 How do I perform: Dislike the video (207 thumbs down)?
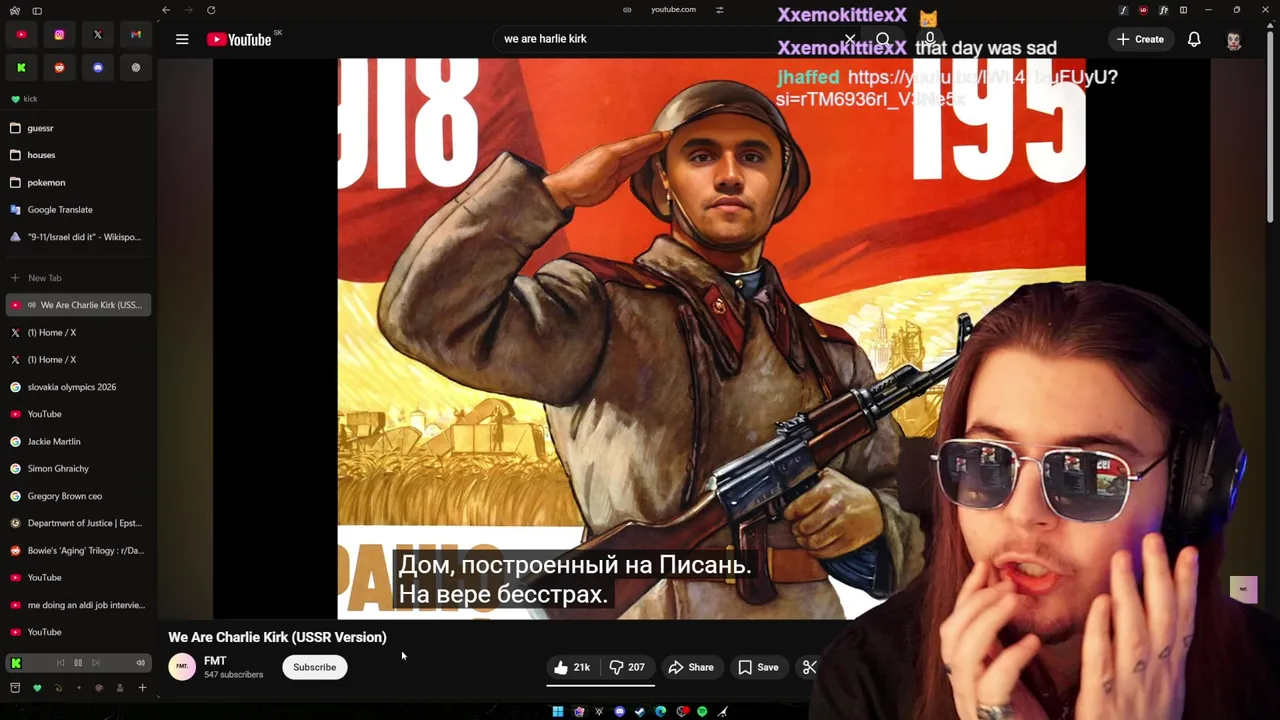tap(628, 667)
